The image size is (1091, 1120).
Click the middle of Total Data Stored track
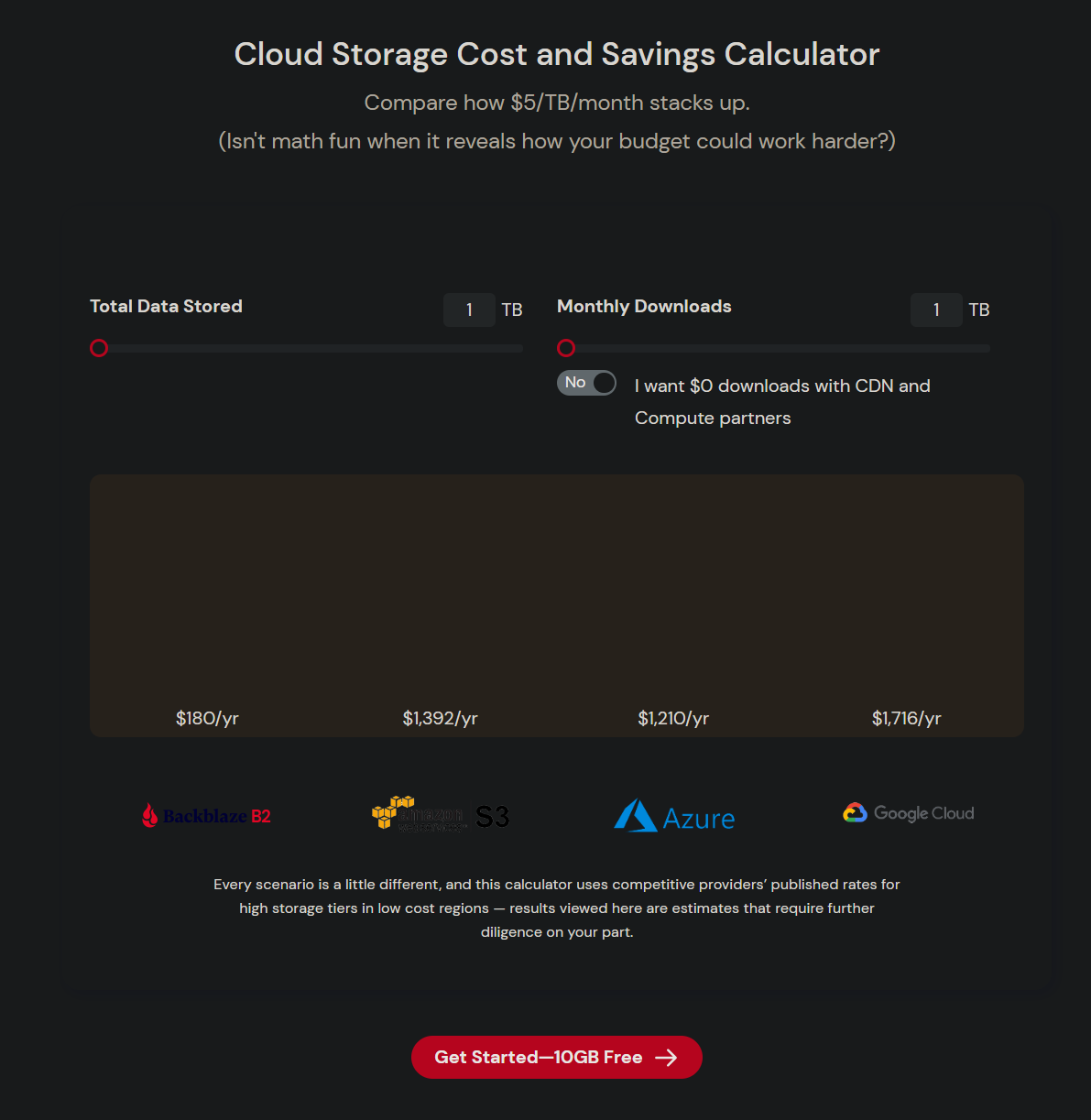click(x=311, y=349)
